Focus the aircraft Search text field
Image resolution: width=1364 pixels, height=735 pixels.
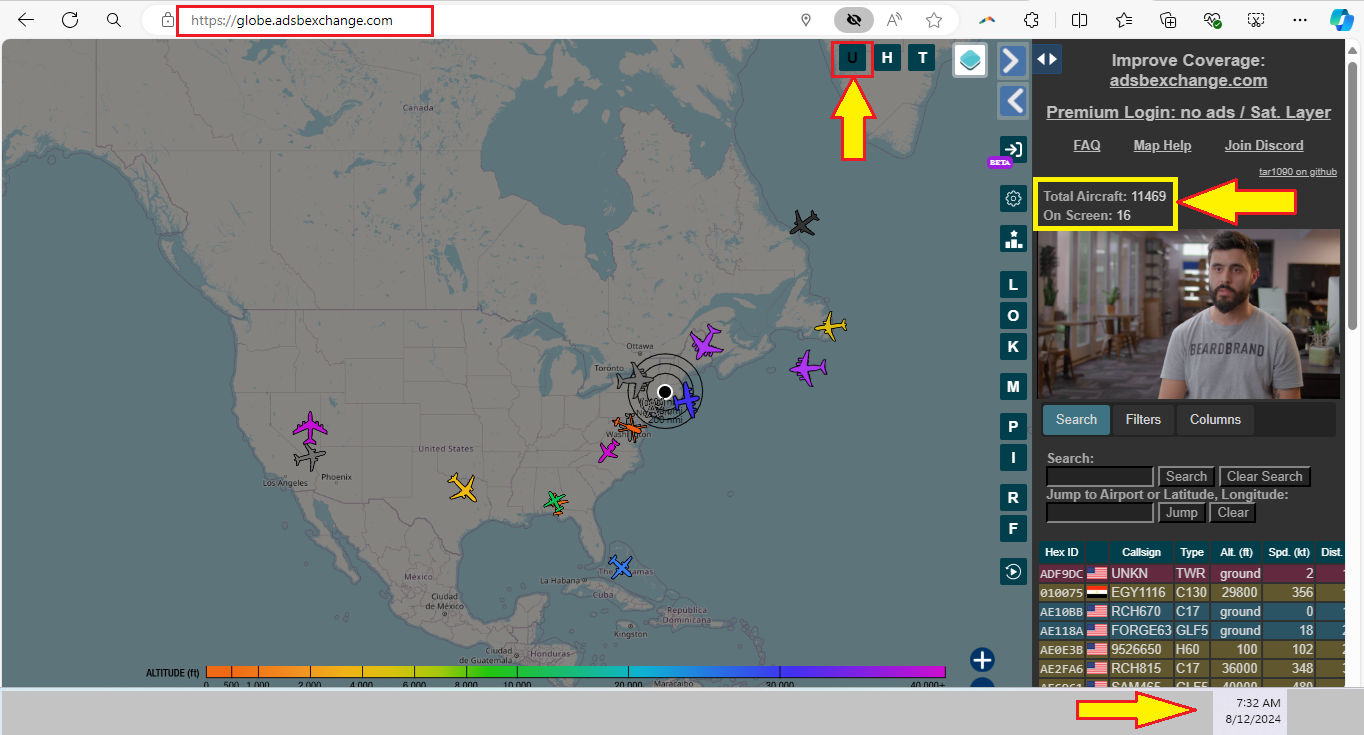(1100, 477)
